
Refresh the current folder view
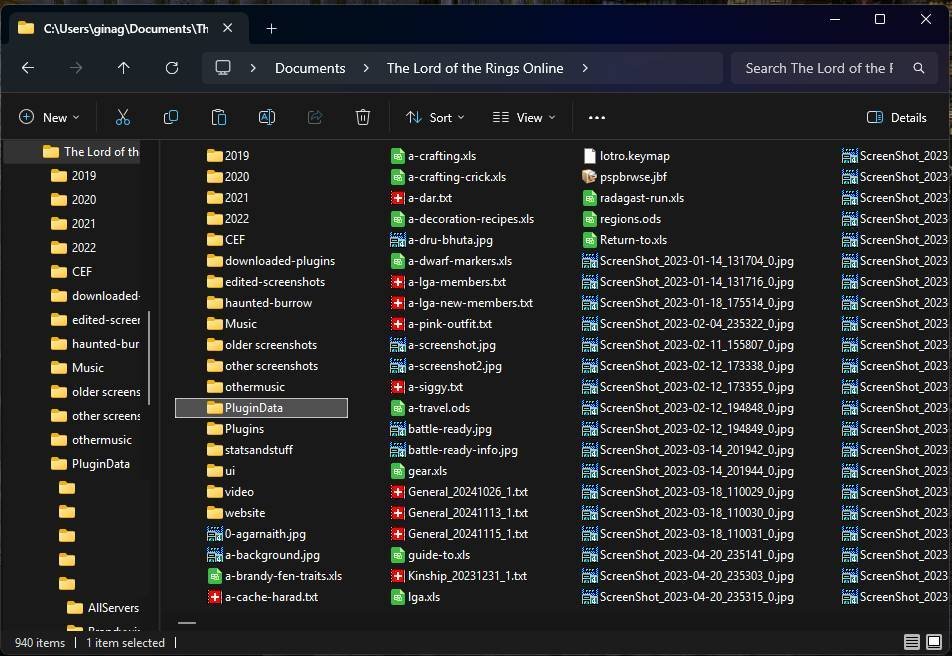[x=172, y=68]
